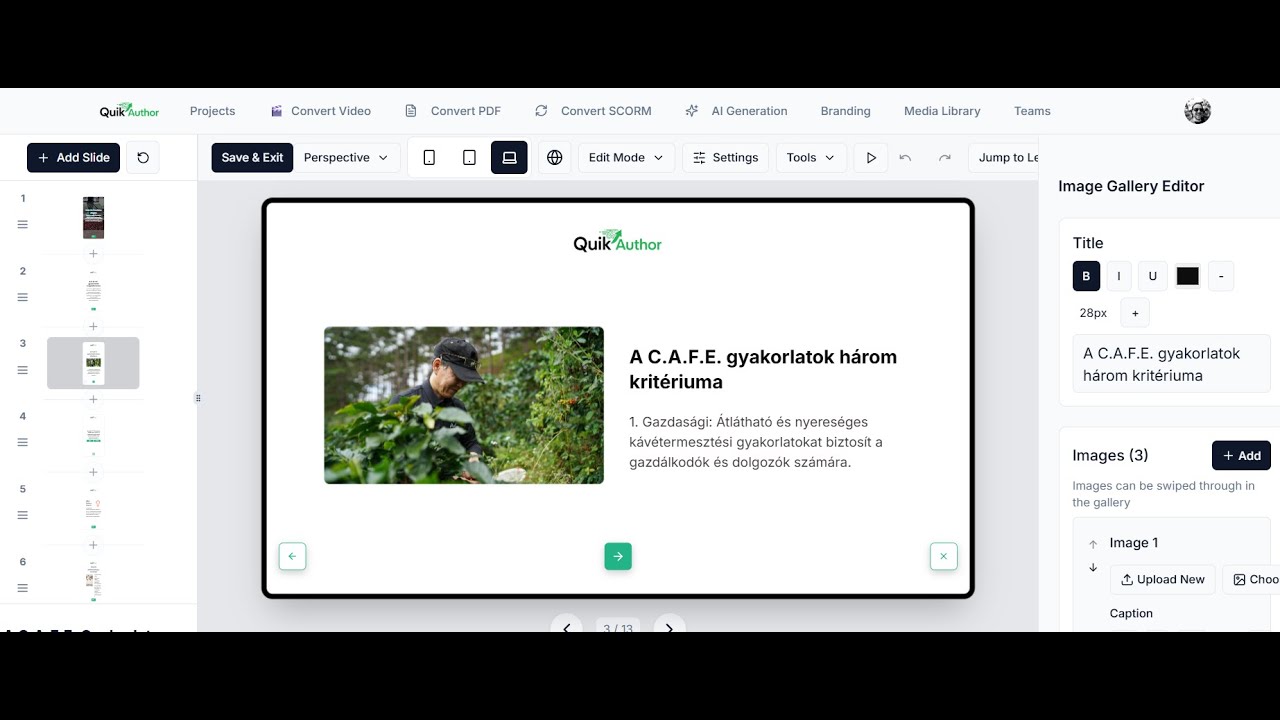The width and height of the screenshot is (1280, 720).
Task: Click the coffee farmer image on slide
Action: click(x=464, y=405)
